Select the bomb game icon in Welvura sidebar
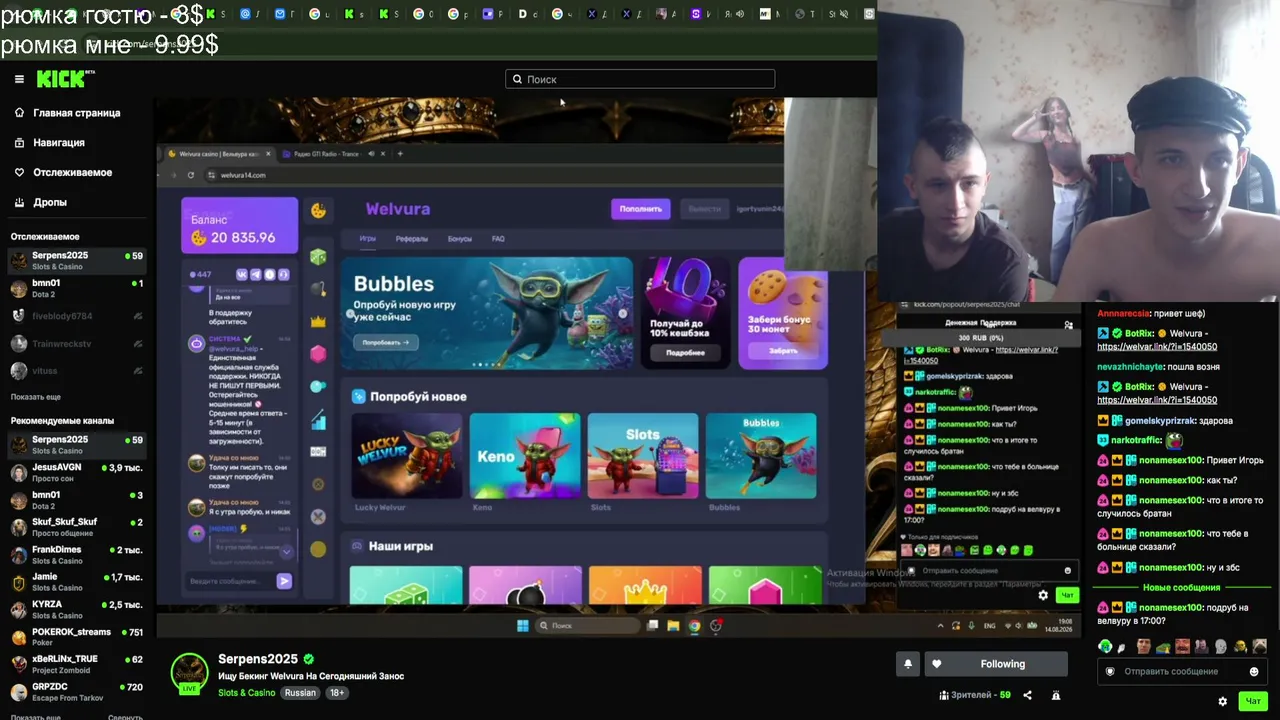 coord(318,289)
